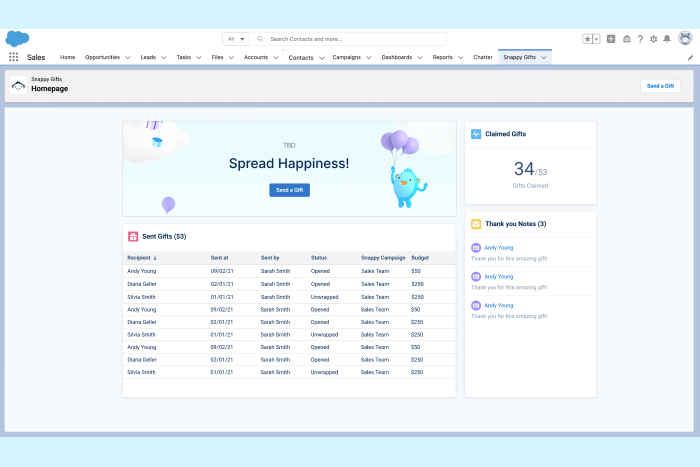Viewport: 700px width, 467px height.
Task: Open the global actions plus icon
Action: point(611,39)
